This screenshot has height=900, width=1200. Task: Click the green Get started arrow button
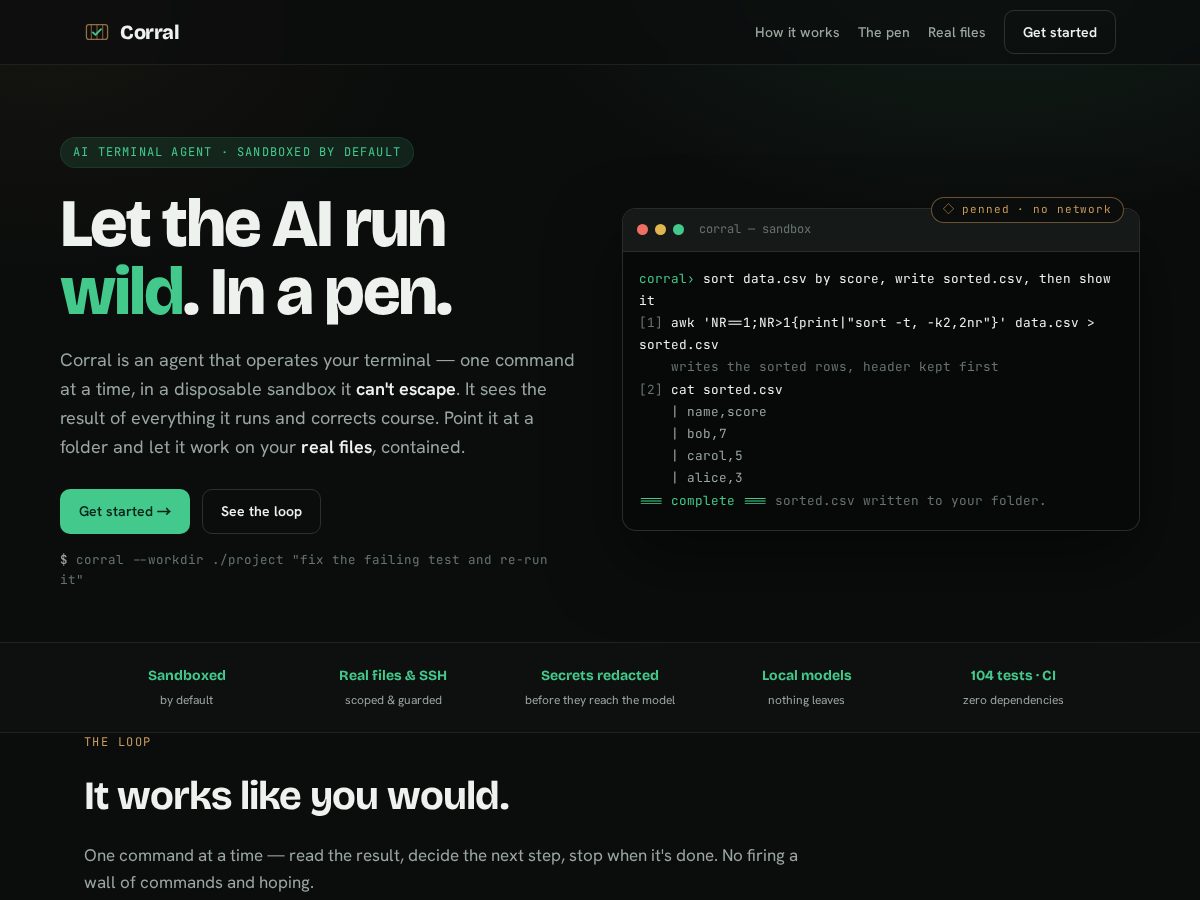[x=125, y=511]
